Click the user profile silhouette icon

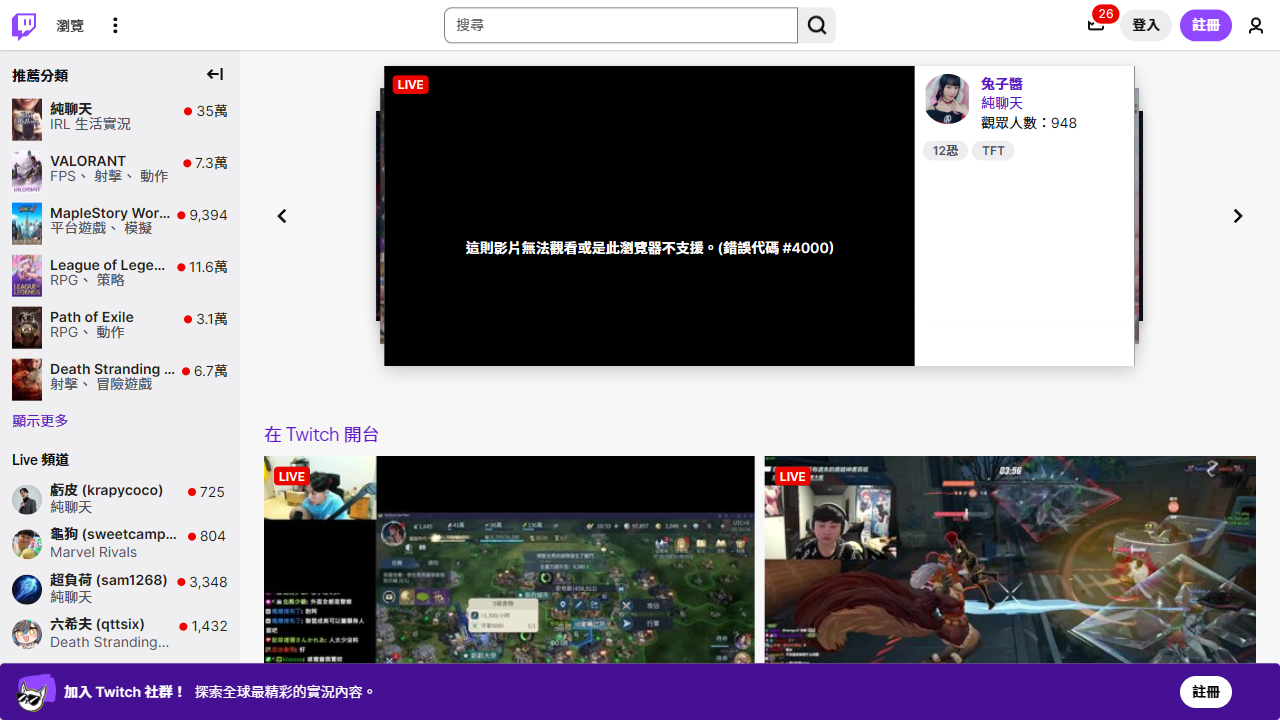click(x=1256, y=25)
